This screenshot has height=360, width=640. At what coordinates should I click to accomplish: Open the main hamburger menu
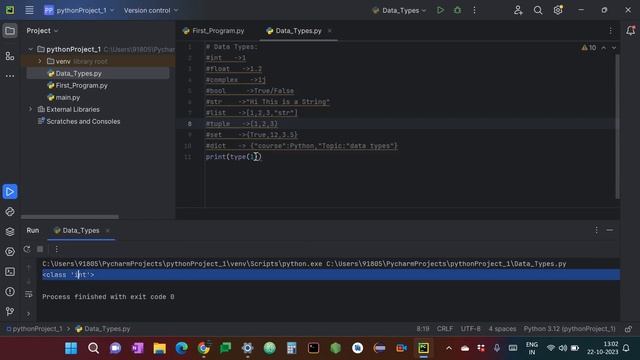pyautogui.click(x=29, y=10)
